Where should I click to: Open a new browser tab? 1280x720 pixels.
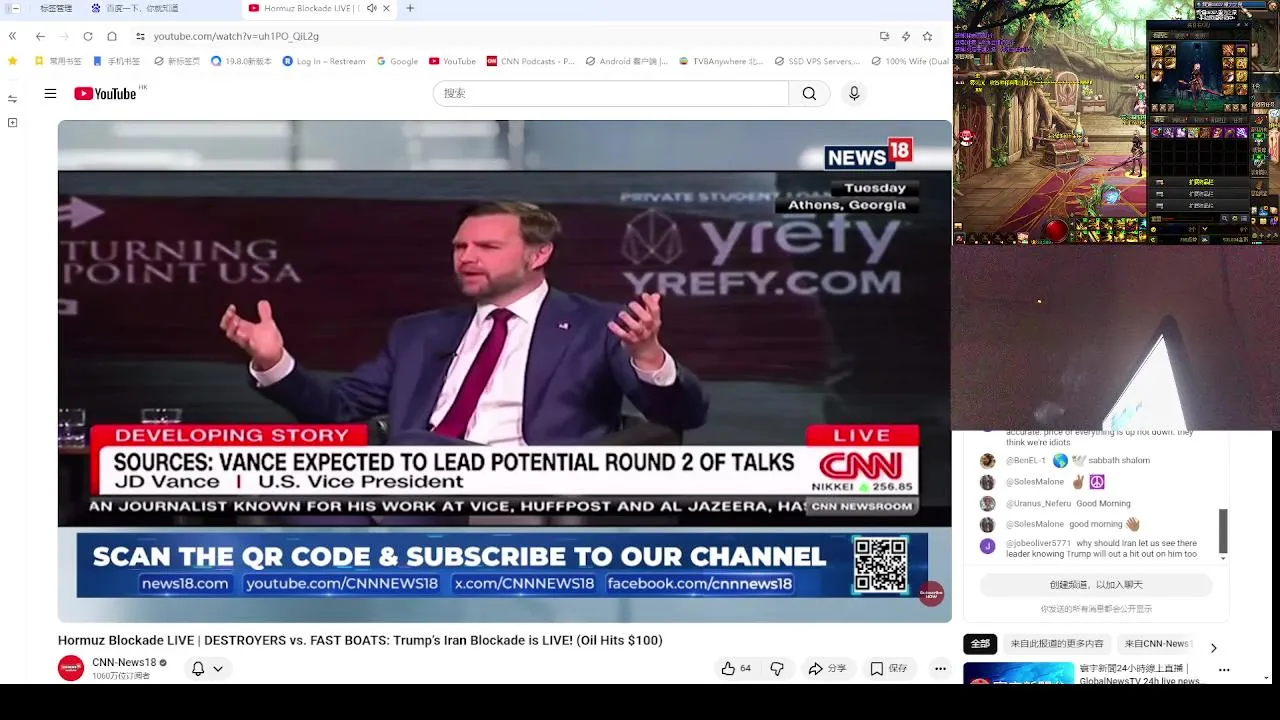410,8
